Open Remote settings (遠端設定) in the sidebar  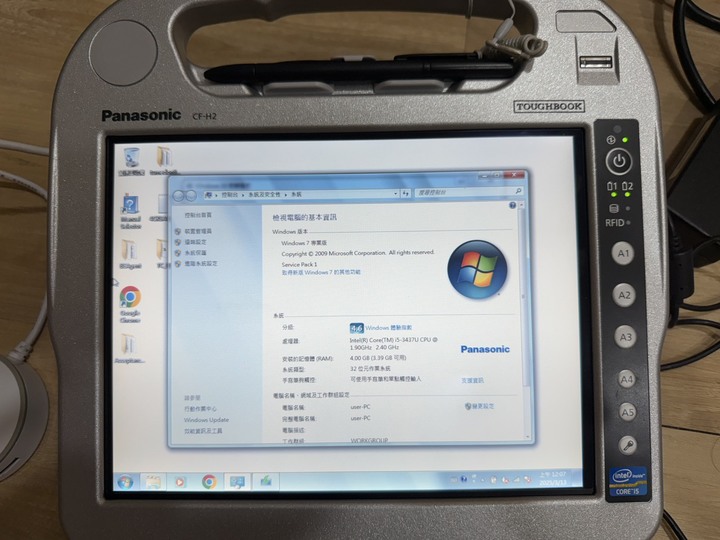[x=195, y=242]
